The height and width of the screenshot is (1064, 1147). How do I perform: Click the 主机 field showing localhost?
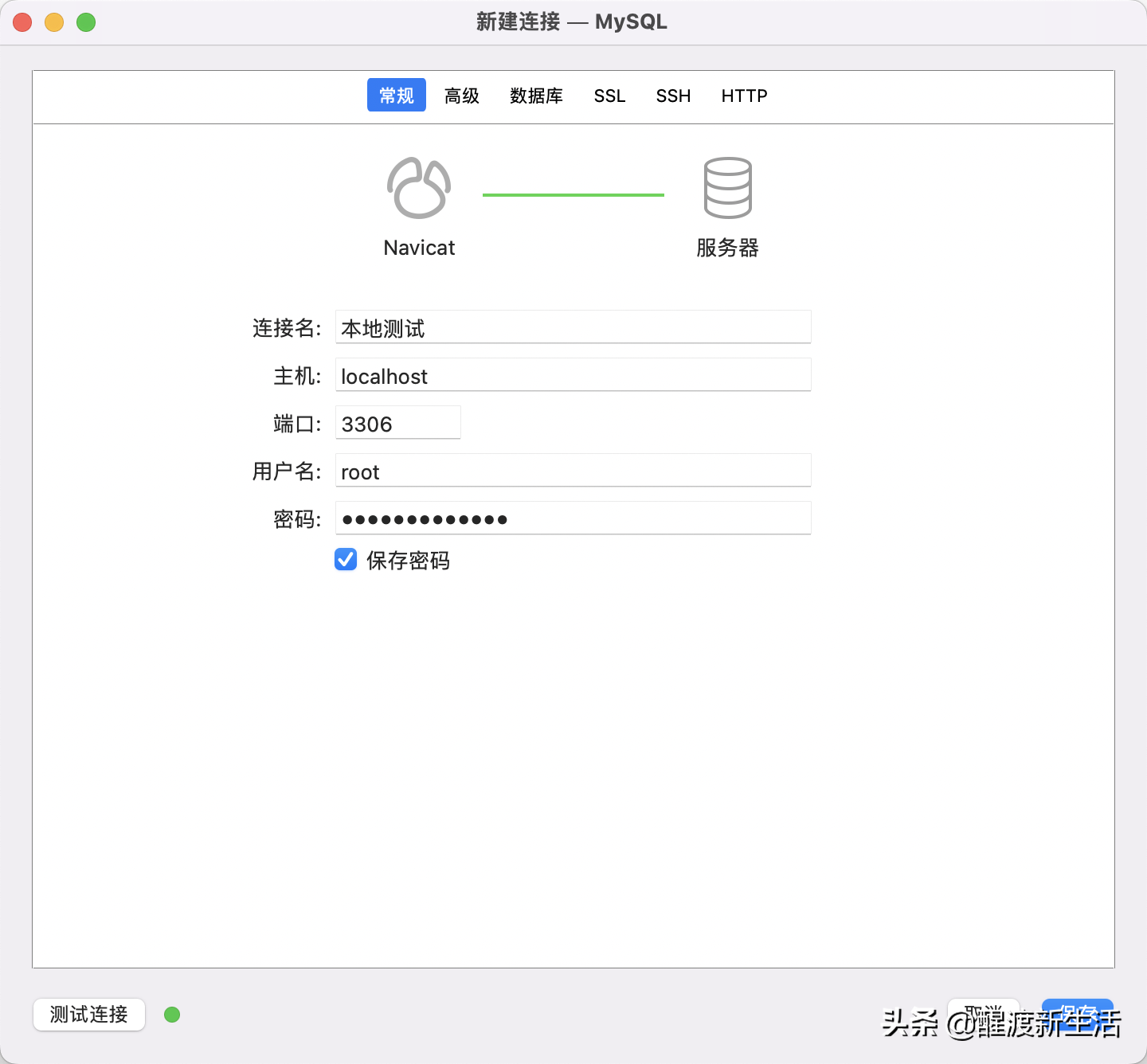[572, 375]
